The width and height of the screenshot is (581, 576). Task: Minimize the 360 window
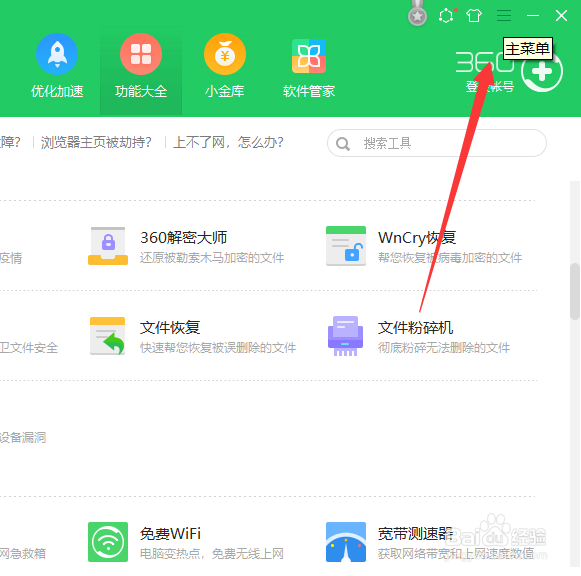pos(533,16)
